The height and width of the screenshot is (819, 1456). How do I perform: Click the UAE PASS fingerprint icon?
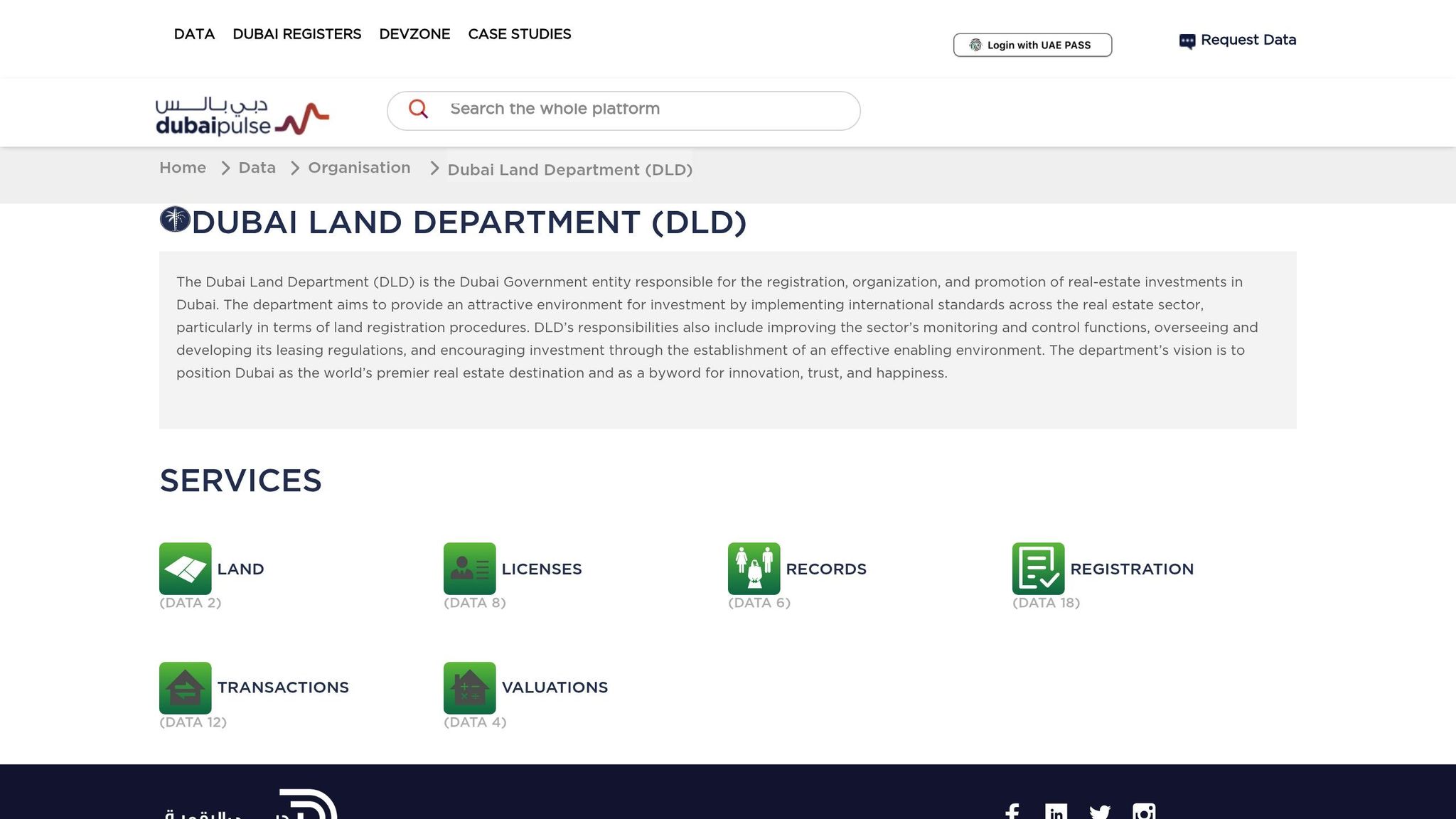(x=975, y=45)
